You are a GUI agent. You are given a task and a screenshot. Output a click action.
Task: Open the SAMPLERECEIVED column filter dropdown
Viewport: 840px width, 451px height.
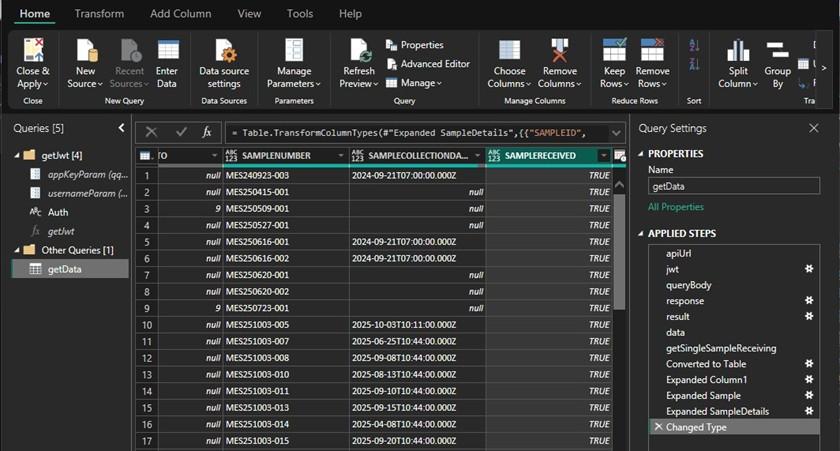pos(602,156)
